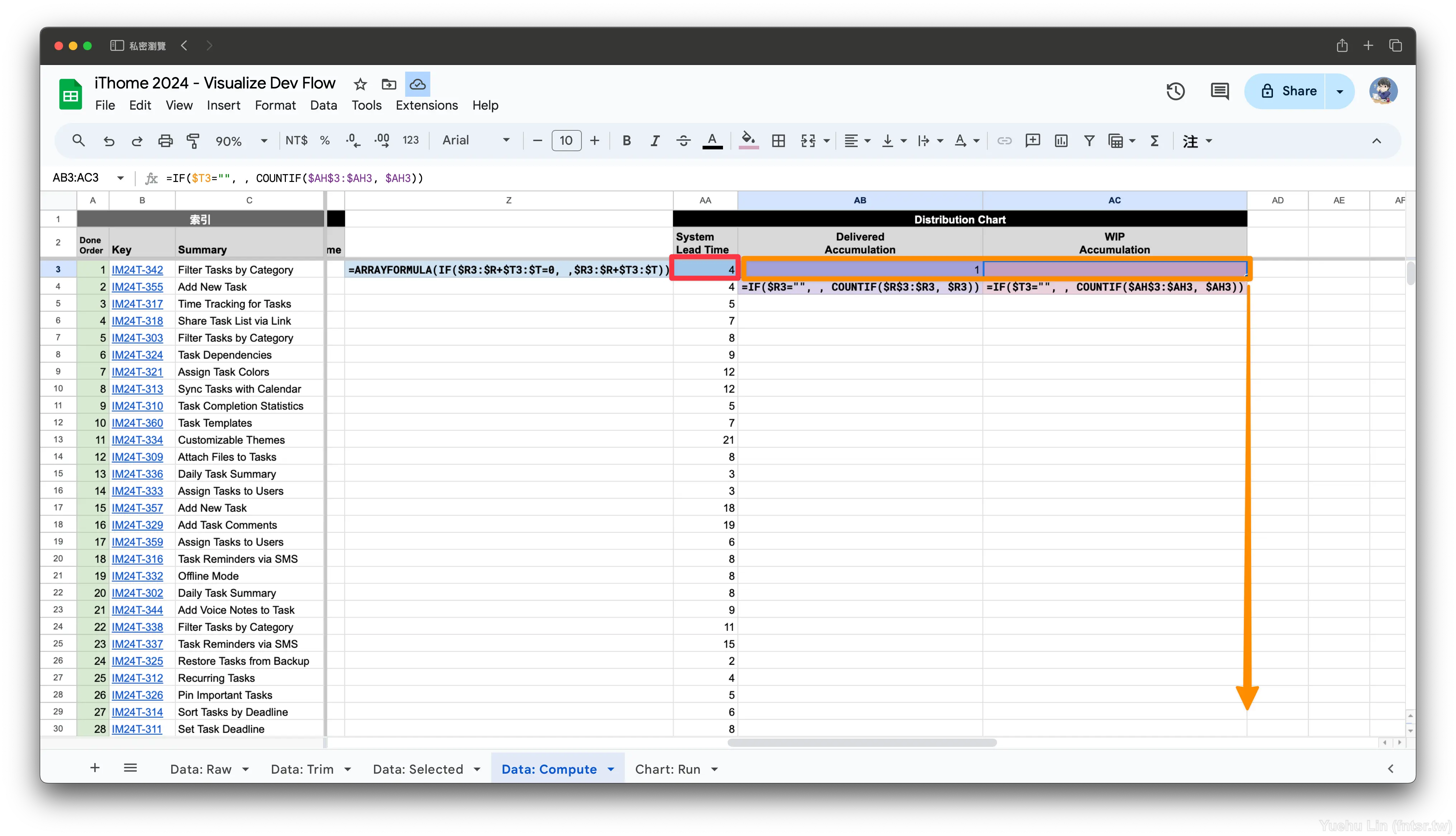The image size is (1456, 836).
Task: Redo the last undone action
Action: pyautogui.click(x=136, y=141)
